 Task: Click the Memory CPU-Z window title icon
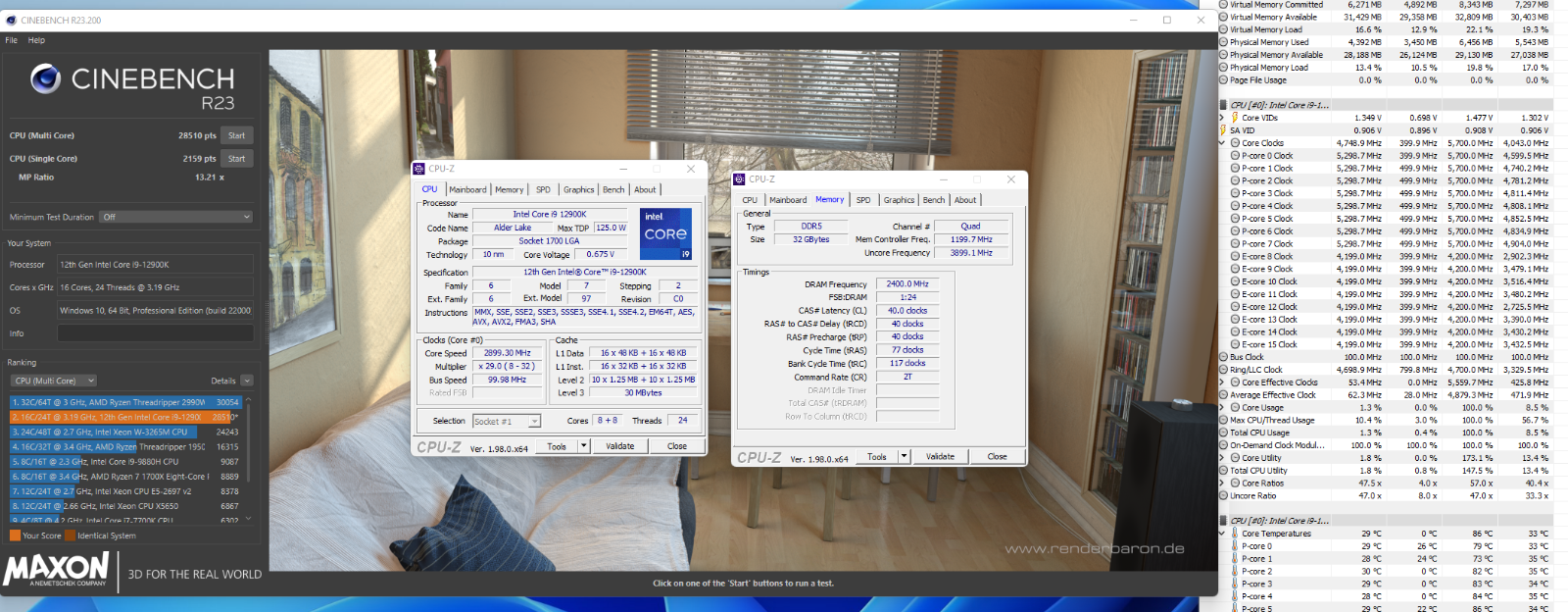coord(740,179)
